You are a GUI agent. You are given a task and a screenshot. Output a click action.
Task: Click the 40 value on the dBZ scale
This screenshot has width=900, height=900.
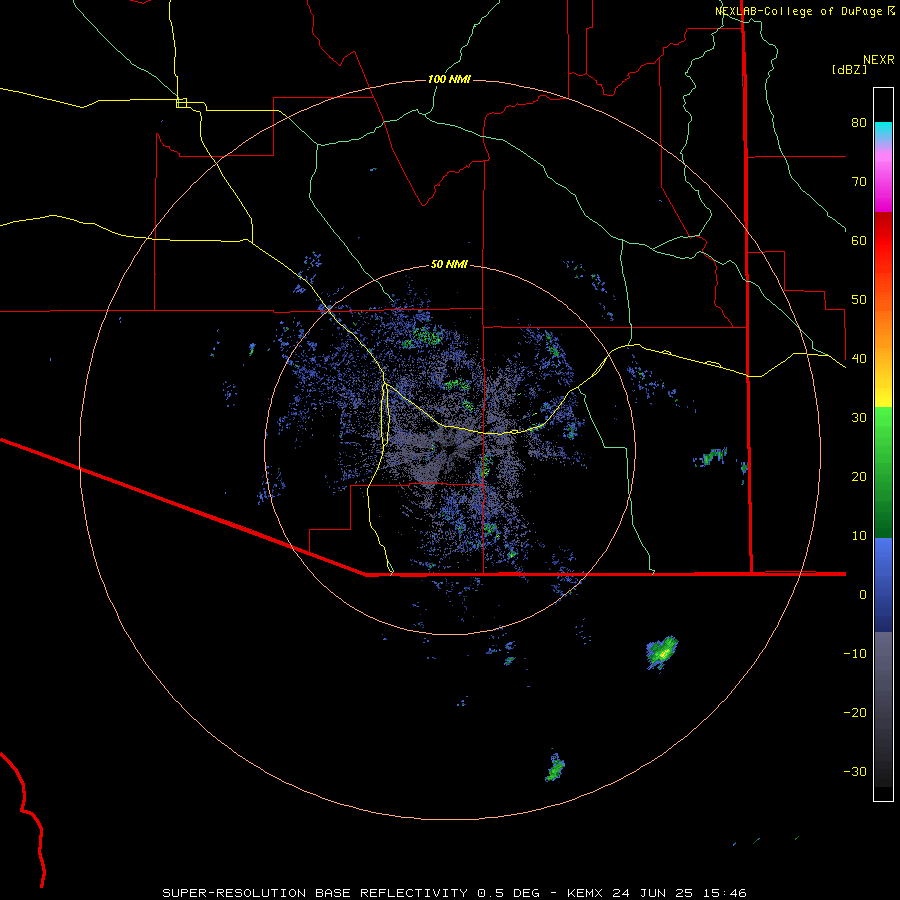(859, 359)
